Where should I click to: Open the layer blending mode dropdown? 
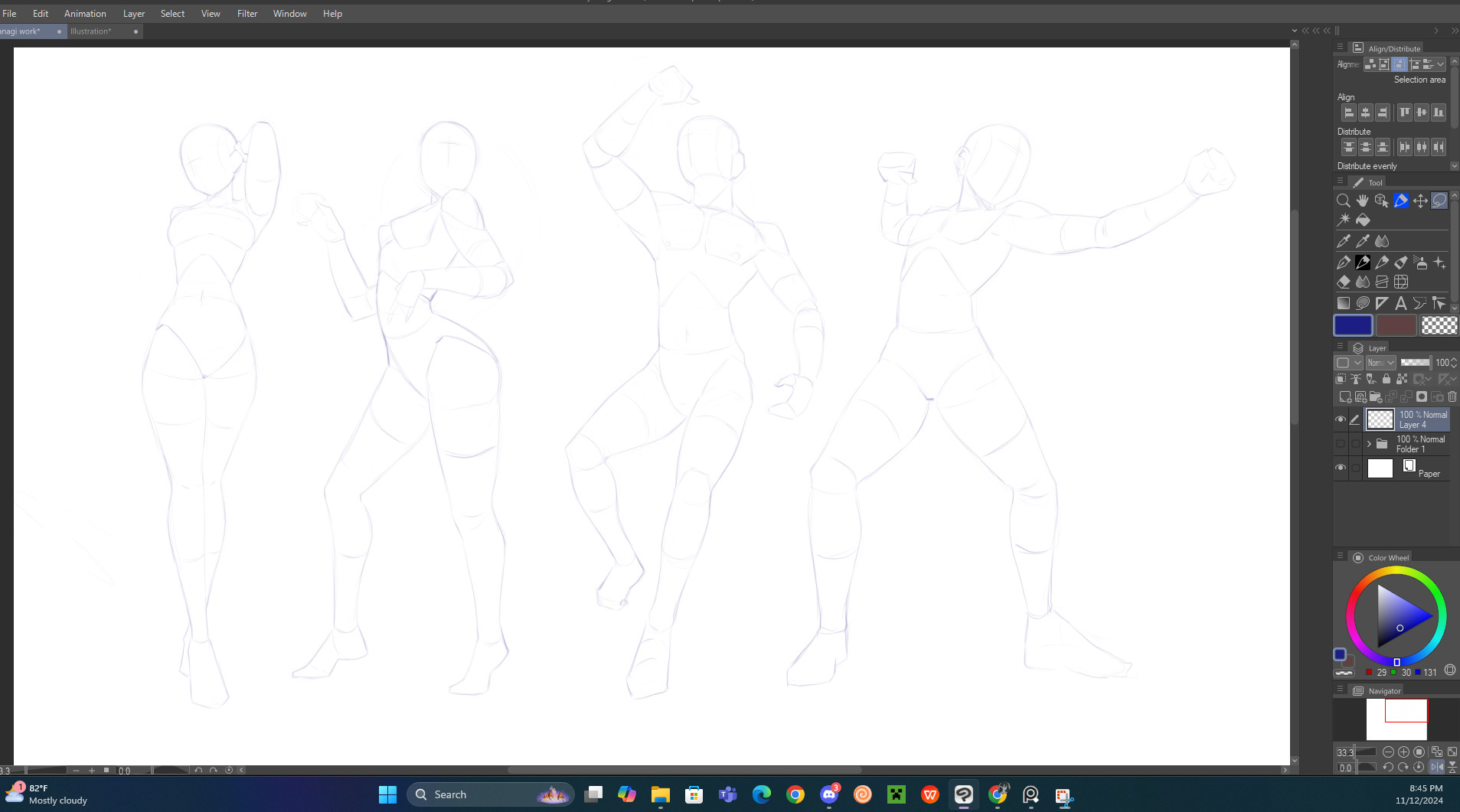pyautogui.click(x=1381, y=363)
